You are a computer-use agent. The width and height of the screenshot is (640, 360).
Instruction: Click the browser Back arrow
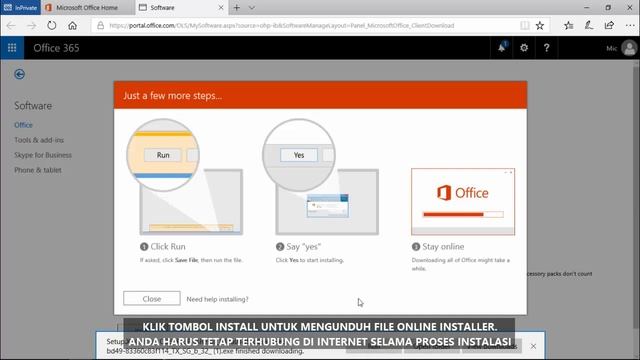click(x=11, y=25)
